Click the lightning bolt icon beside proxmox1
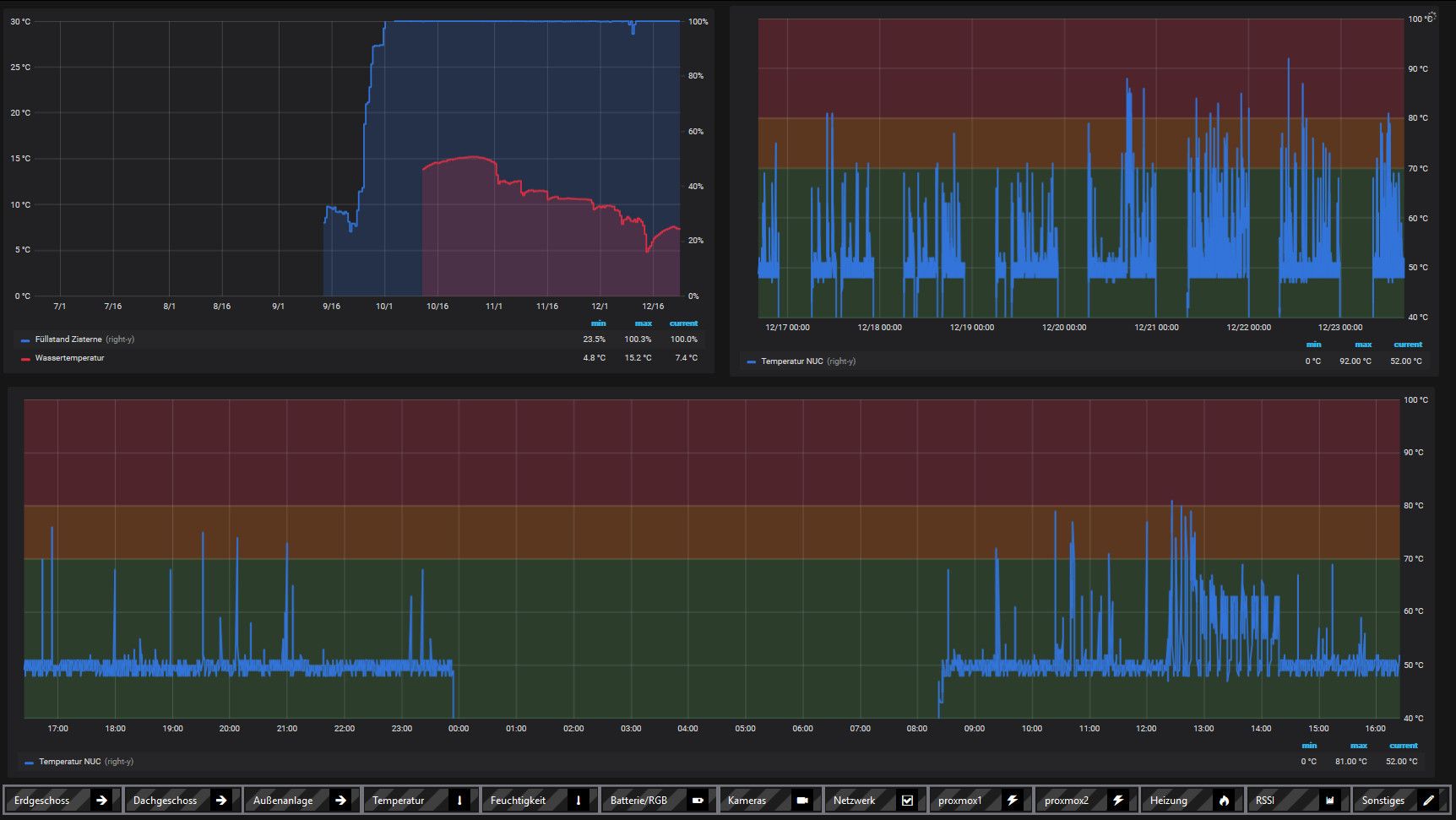Viewport: 1456px width, 820px height. [x=1013, y=800]
